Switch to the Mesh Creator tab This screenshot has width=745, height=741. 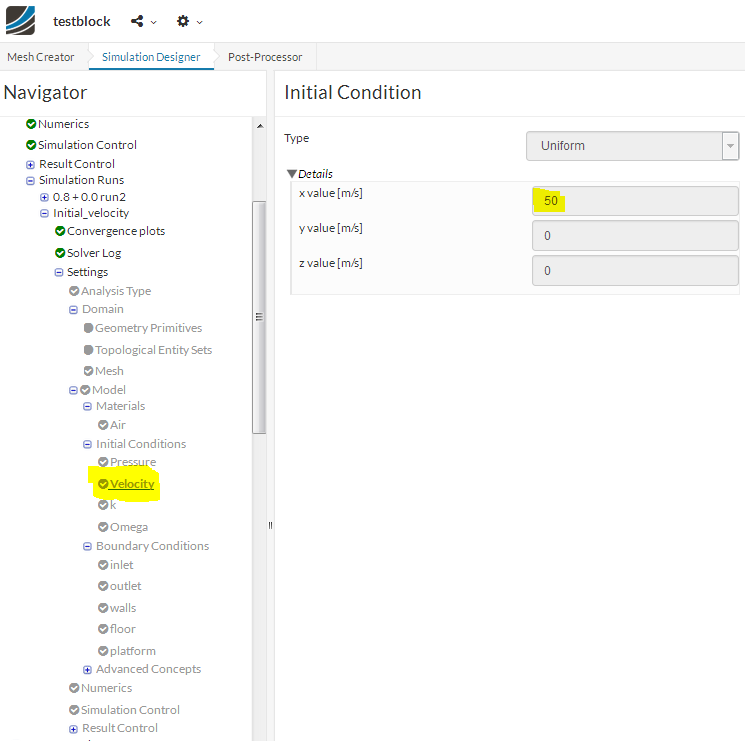pyautogui.click(x=41, y=57)
